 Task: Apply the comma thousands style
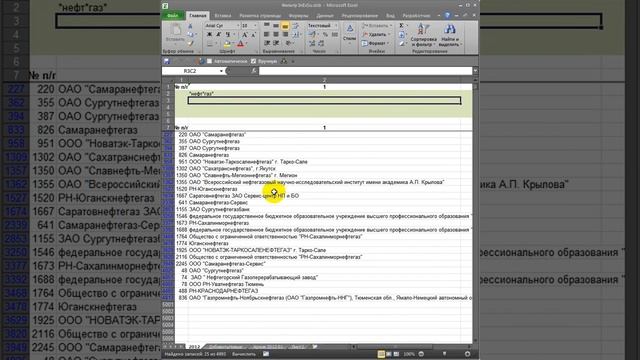(x=335, y=35)
